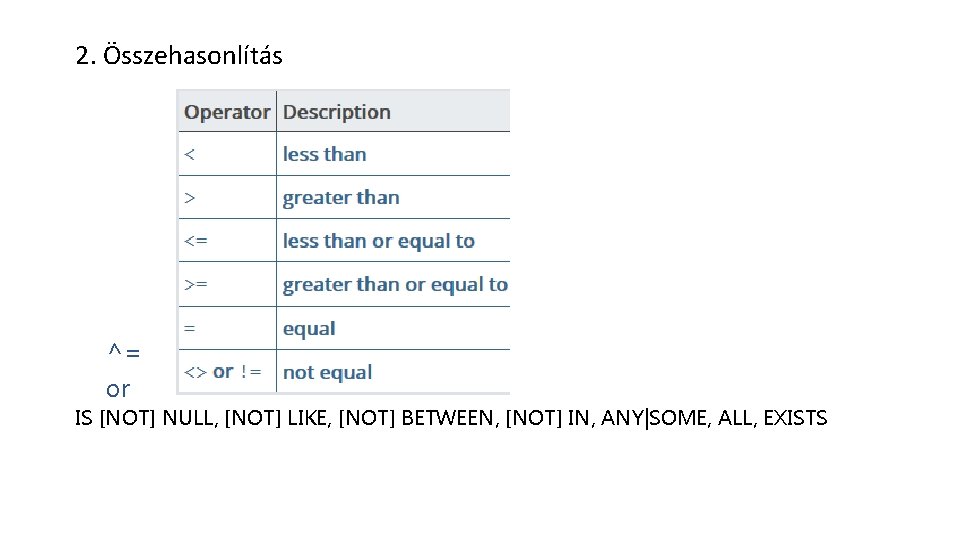
Task: Click the 'Description' column header
Action: pyautogui.click(x=336, y=112)
